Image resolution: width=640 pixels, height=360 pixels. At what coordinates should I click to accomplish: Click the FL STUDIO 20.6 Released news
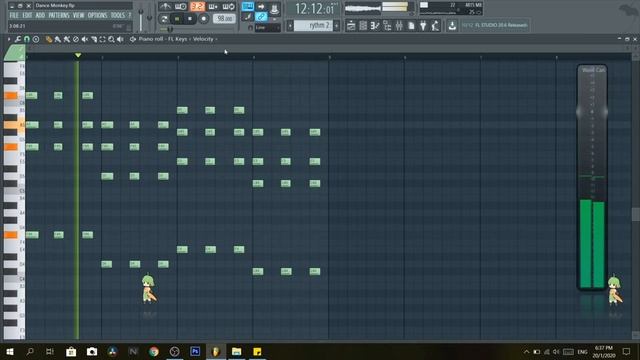[494, 25]
